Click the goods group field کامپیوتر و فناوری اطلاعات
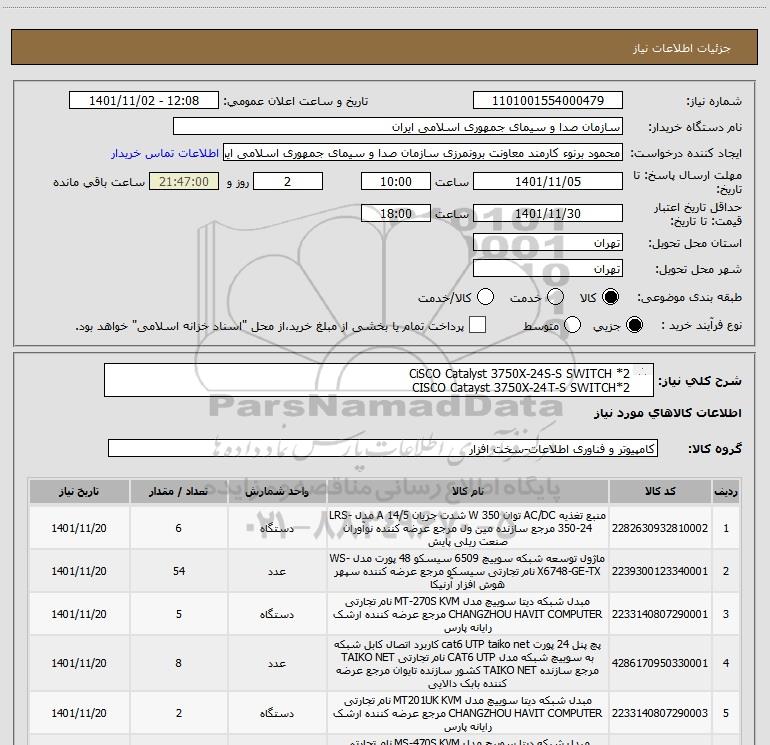Screen dimensions: 770x745 pyautogui.click(x=383, y=448)
